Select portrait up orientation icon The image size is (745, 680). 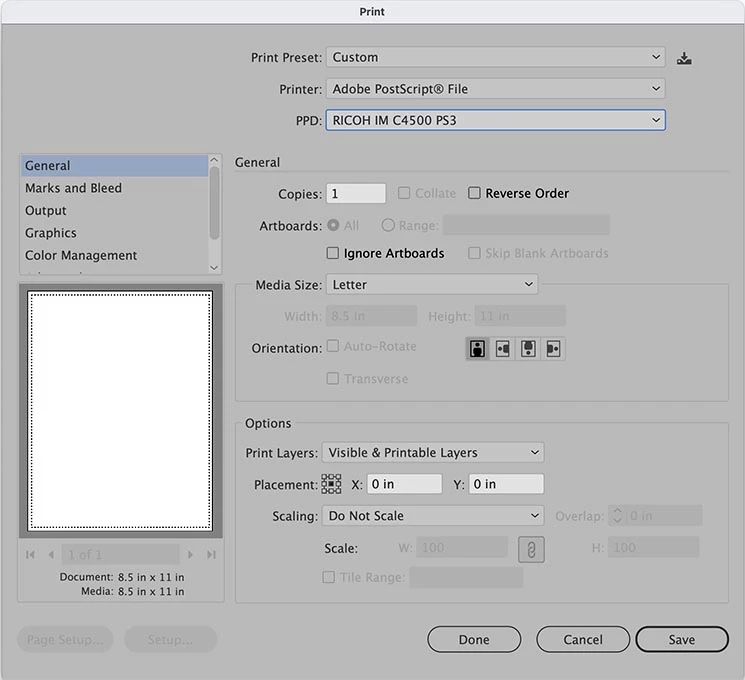tap(478, 349)
